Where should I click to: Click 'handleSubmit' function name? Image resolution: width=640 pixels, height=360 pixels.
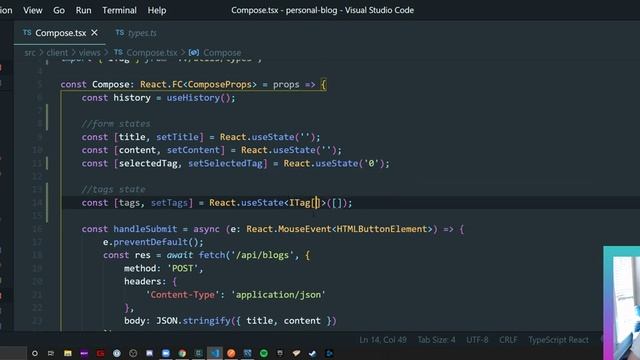(x=145, y=229)
